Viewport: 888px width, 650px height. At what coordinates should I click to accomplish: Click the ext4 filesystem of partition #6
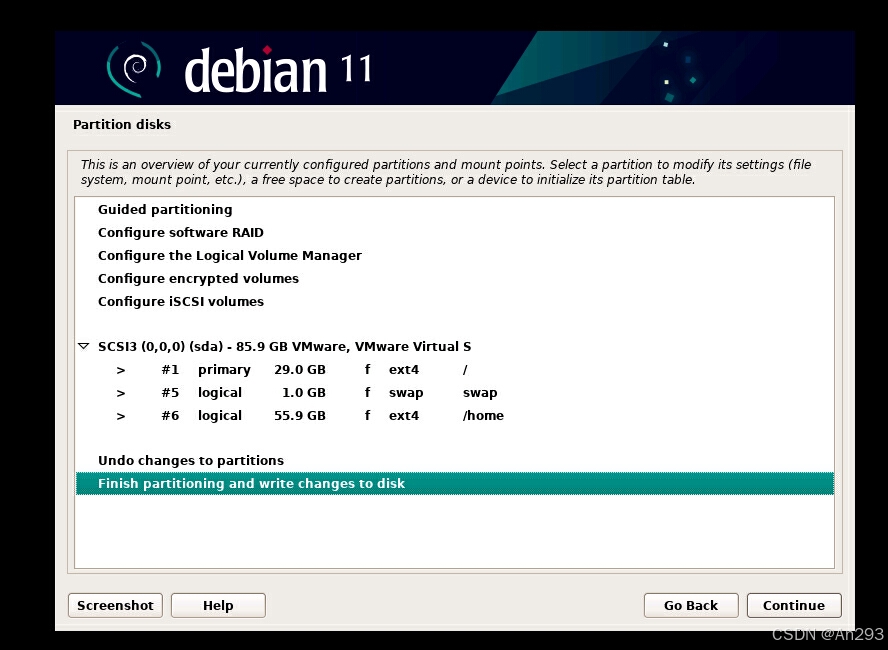click(x=404, y=416)
